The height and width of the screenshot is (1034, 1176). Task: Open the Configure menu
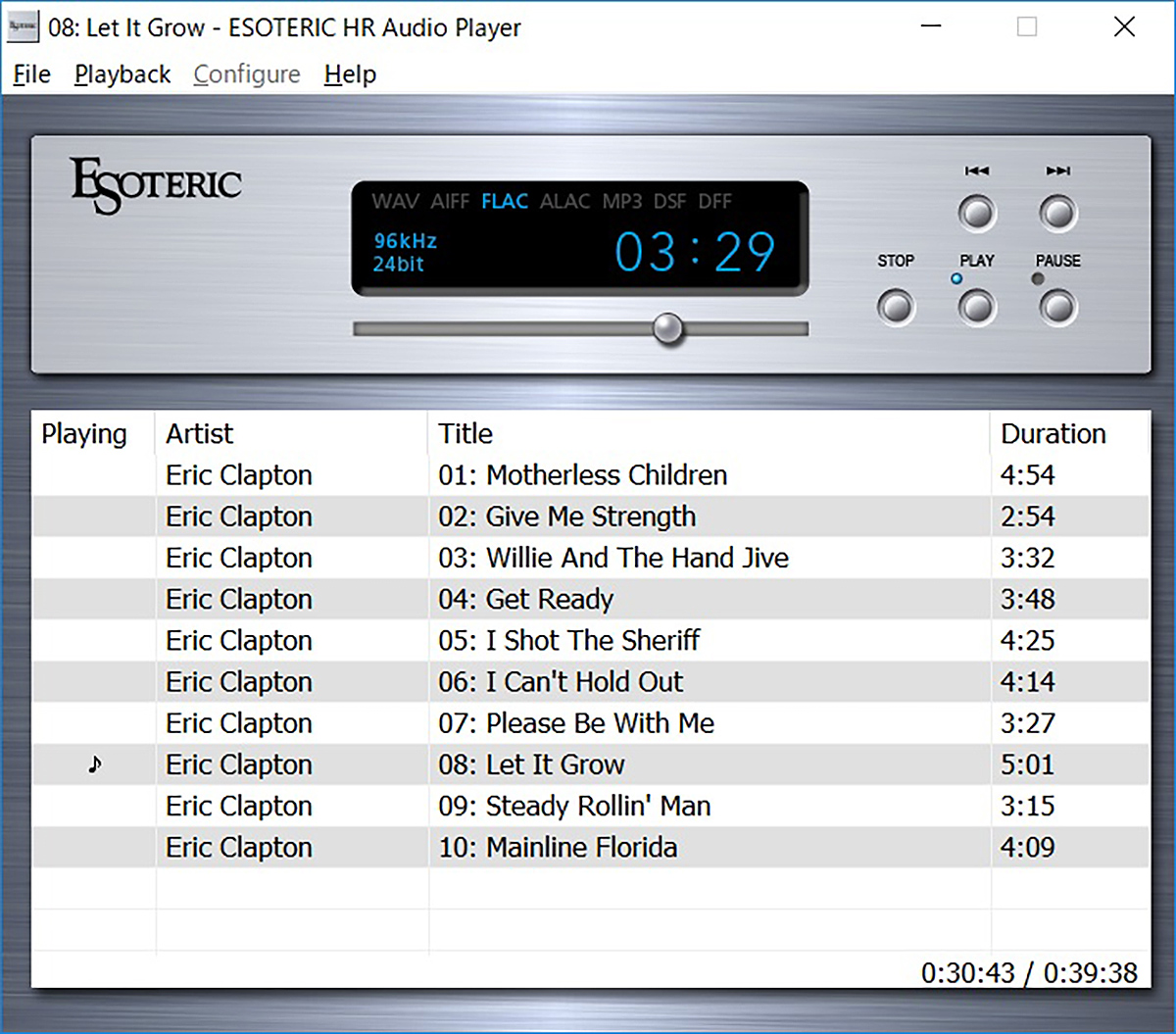[x=247, y=74]
